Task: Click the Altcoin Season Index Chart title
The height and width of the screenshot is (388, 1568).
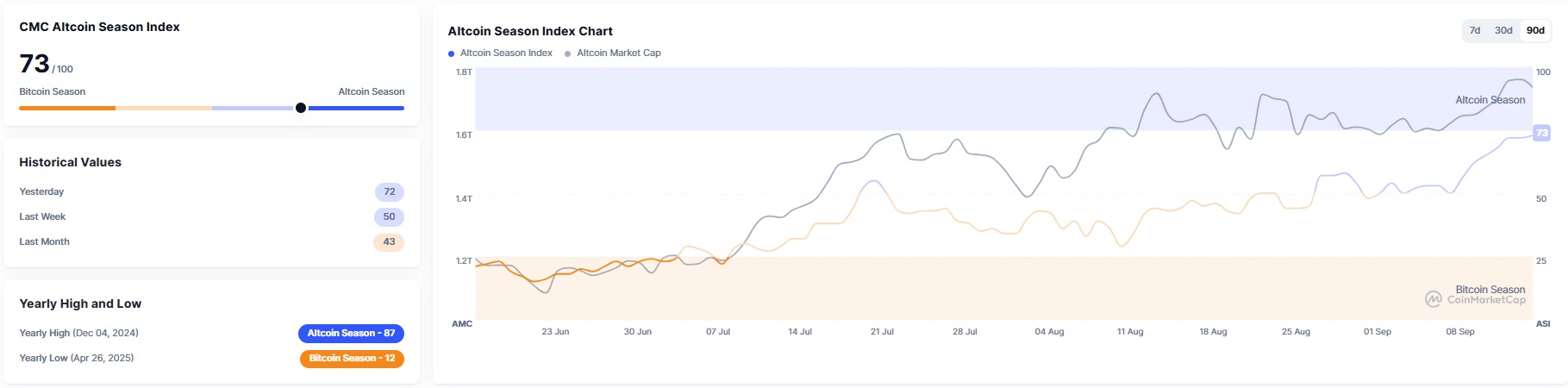Action: click(x=530, y=31)
